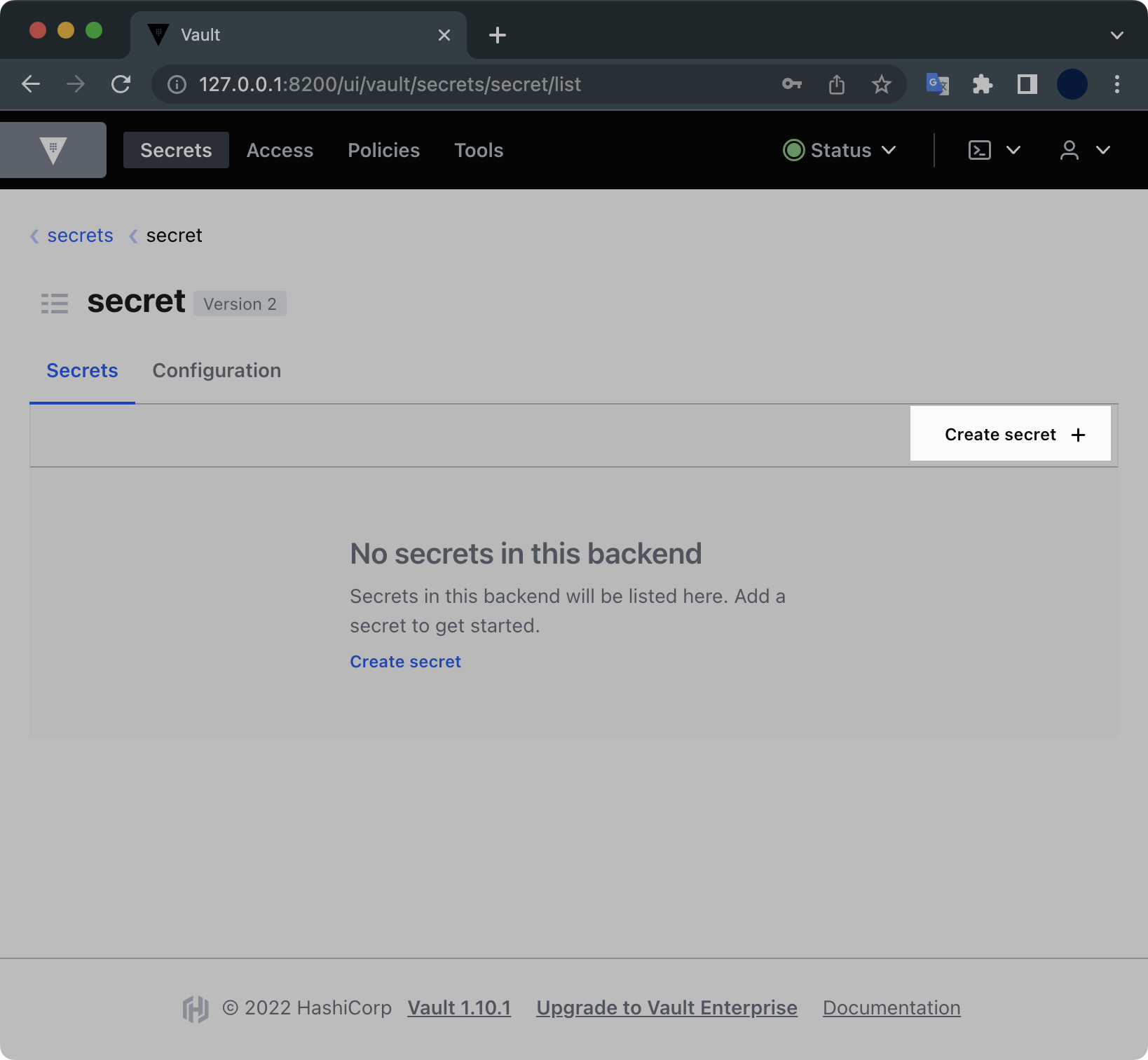Reload the Vault page
Image resolution: width=1148 pixels, height=1060 pixels.
pyautogui.click(x=121, y=85)
